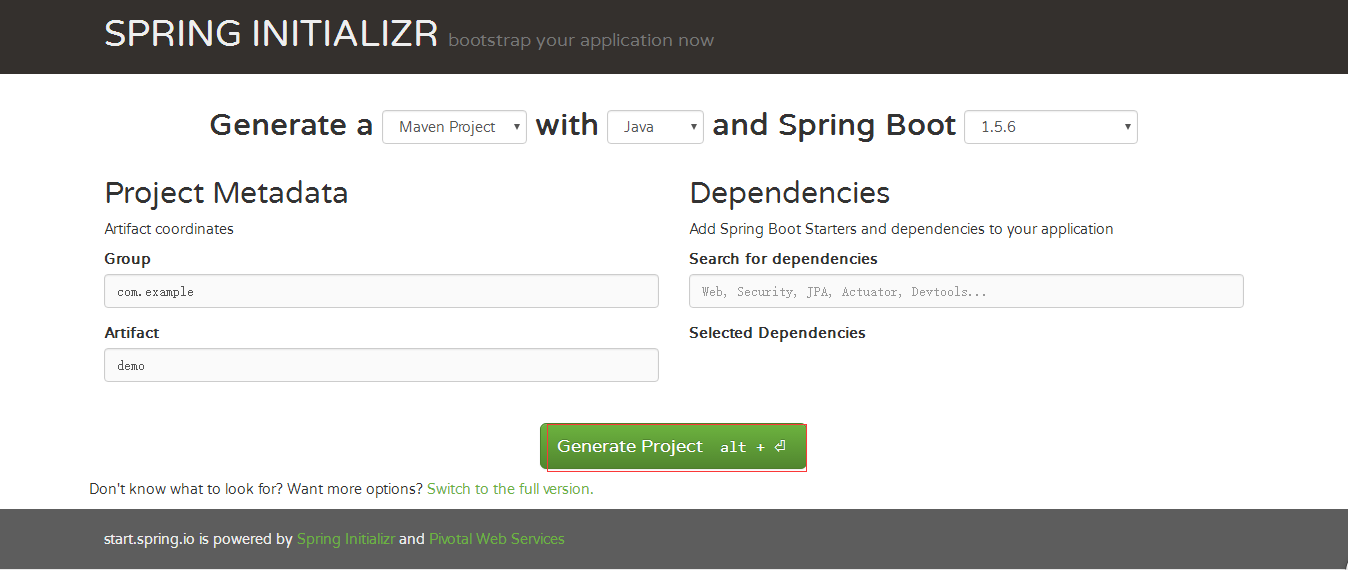
Task: Click the 'Artifact' field label
Action: point(131,333)
